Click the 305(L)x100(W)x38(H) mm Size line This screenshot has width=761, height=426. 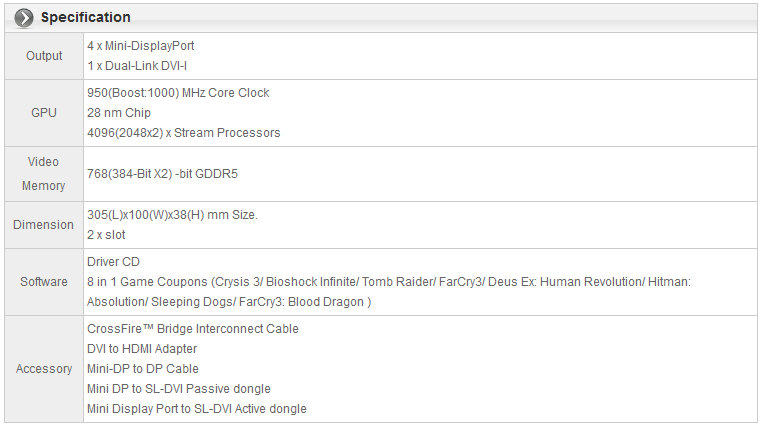pyautogui.click(x=172, y=214)
